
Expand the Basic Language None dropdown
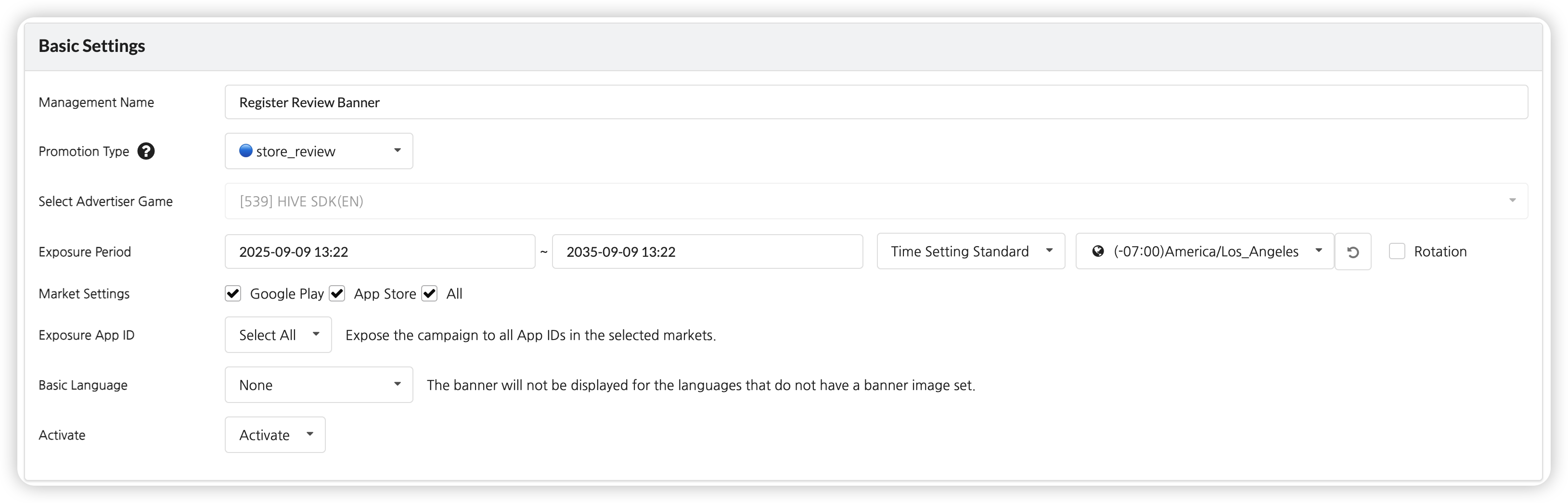318,384
